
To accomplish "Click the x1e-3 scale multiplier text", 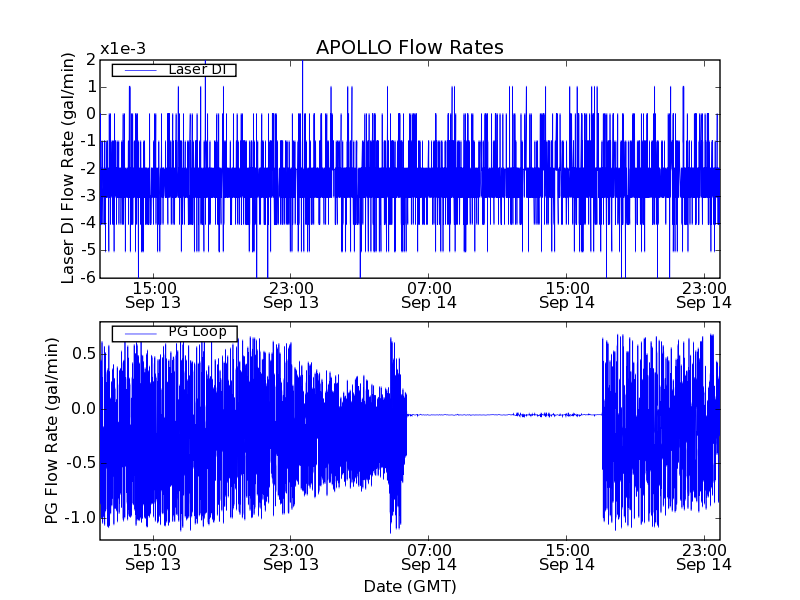I will pyautogui.click(x=123, y=49).
